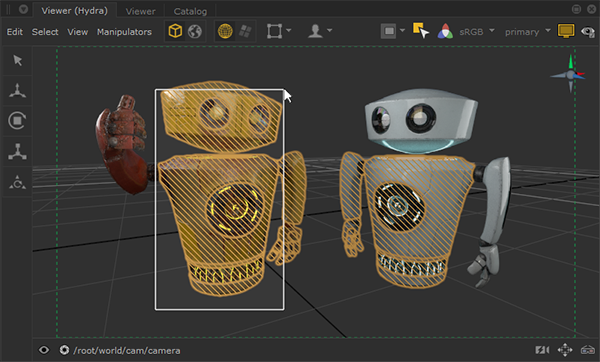Toggle the eye visibility icon in top toolbar

588,31
